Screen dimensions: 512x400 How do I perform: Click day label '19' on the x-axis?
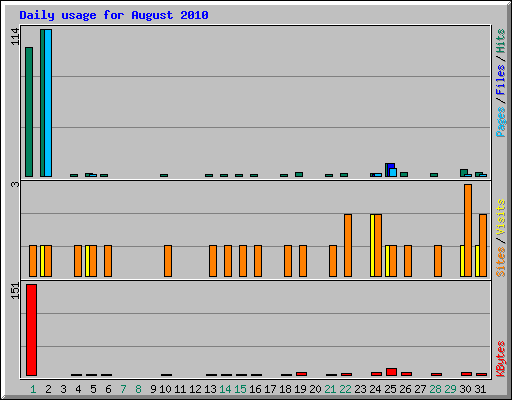coord(300,389)
